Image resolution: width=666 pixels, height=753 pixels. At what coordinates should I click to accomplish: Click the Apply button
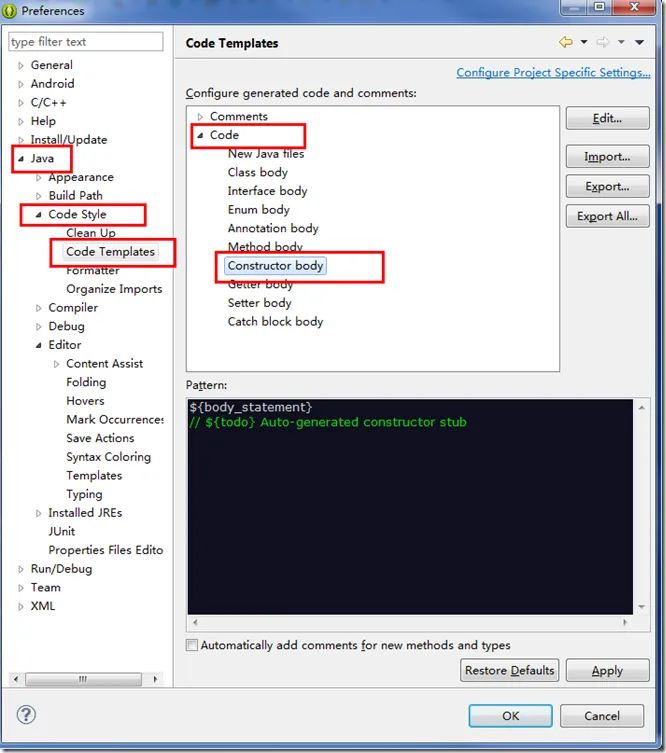click(607, 670)
